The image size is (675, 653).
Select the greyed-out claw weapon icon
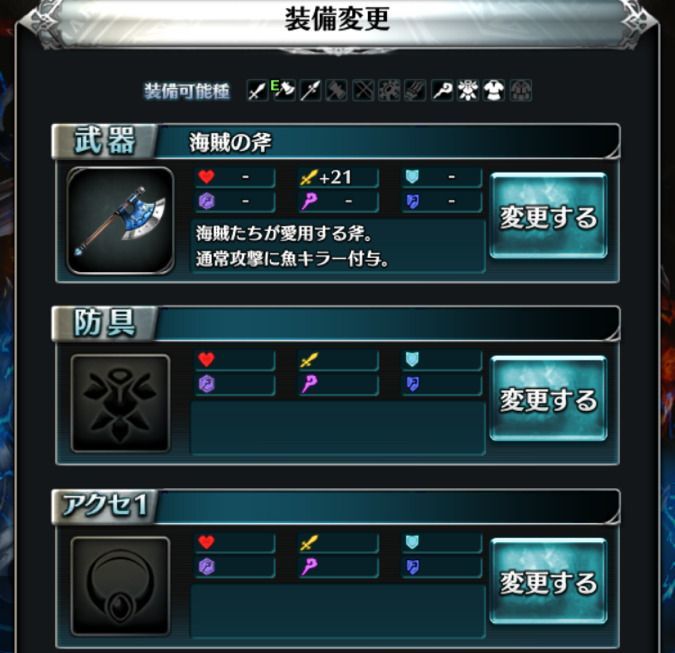tap(416, 91)
